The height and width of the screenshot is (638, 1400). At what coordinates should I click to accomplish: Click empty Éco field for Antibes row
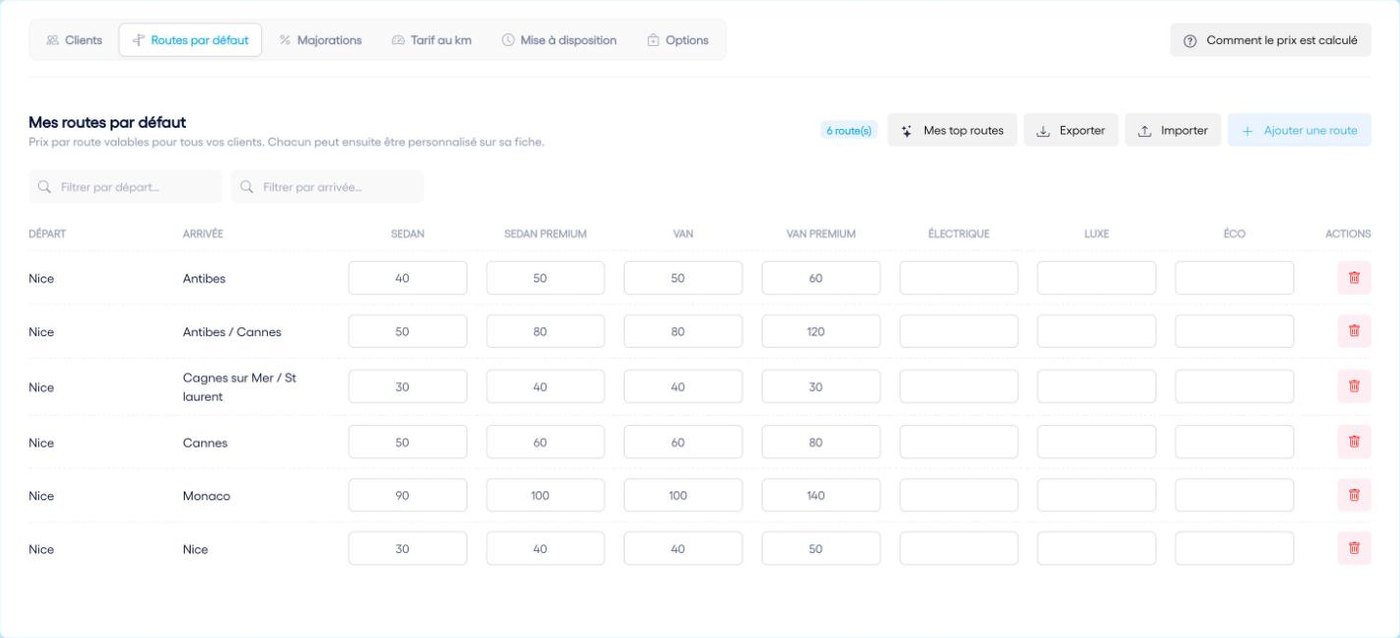(x=1234, y=278)
